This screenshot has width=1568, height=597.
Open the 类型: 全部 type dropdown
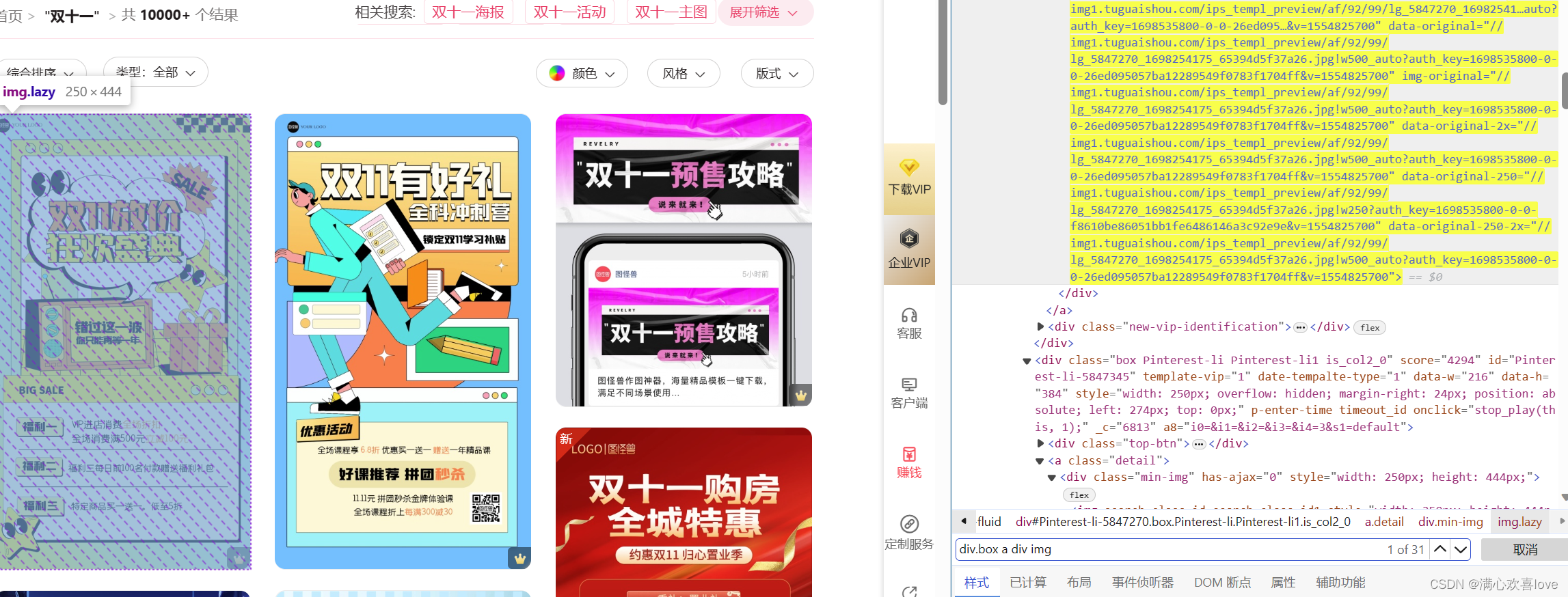click(156, 72)
